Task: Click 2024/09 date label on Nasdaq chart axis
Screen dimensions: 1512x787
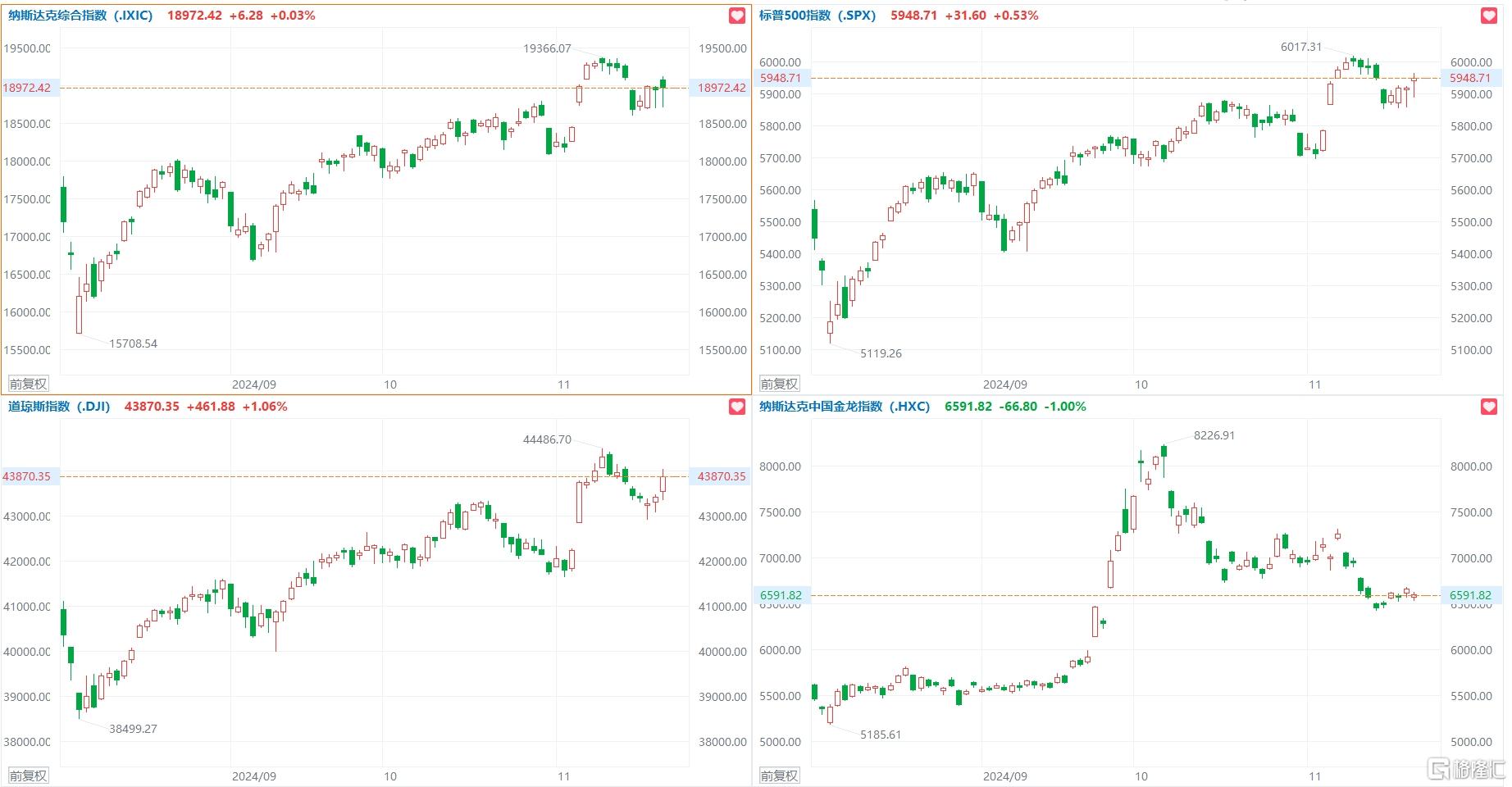Action: coord(253,384)
